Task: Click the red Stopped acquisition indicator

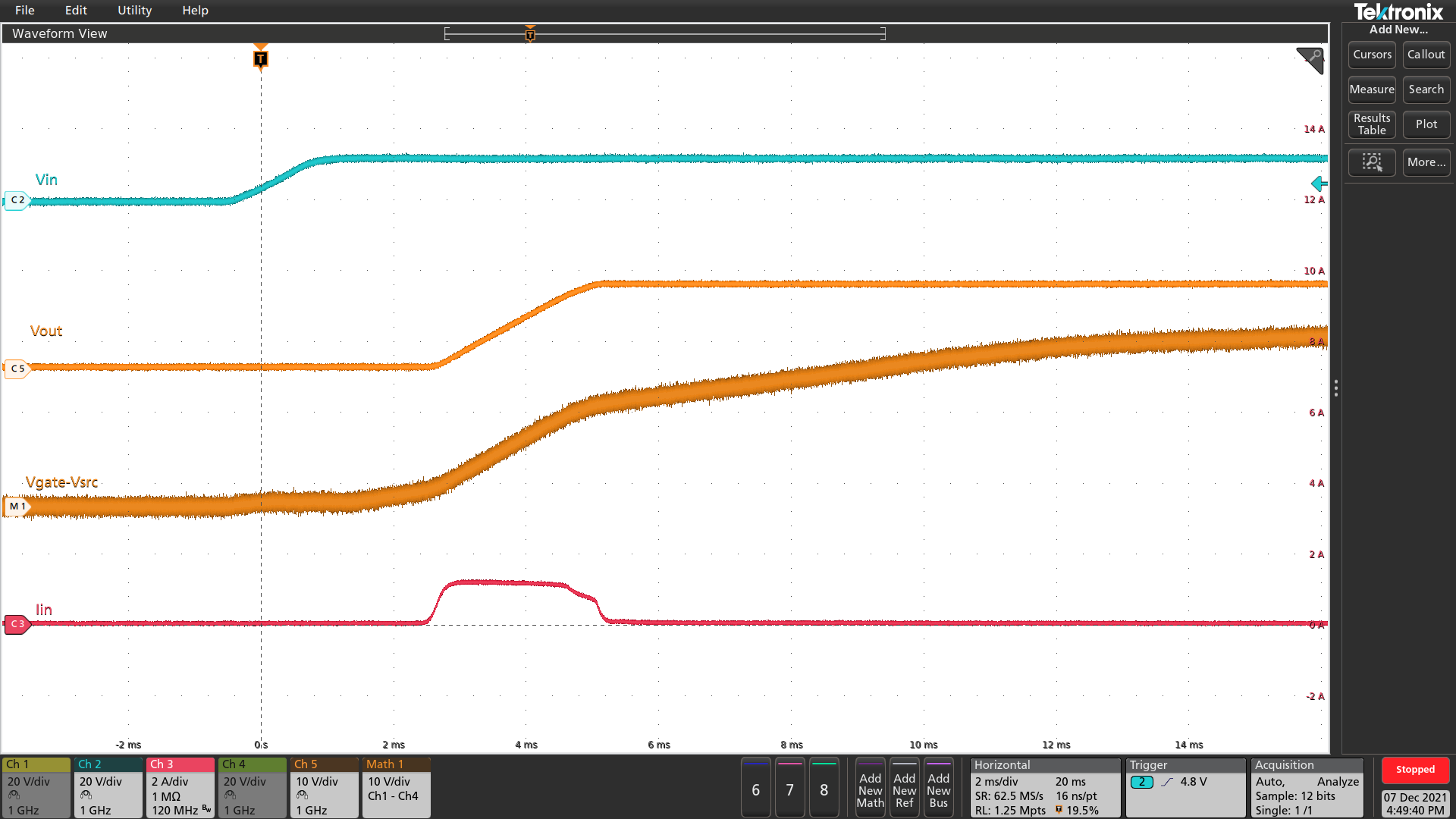Action: coord(1414,770)
